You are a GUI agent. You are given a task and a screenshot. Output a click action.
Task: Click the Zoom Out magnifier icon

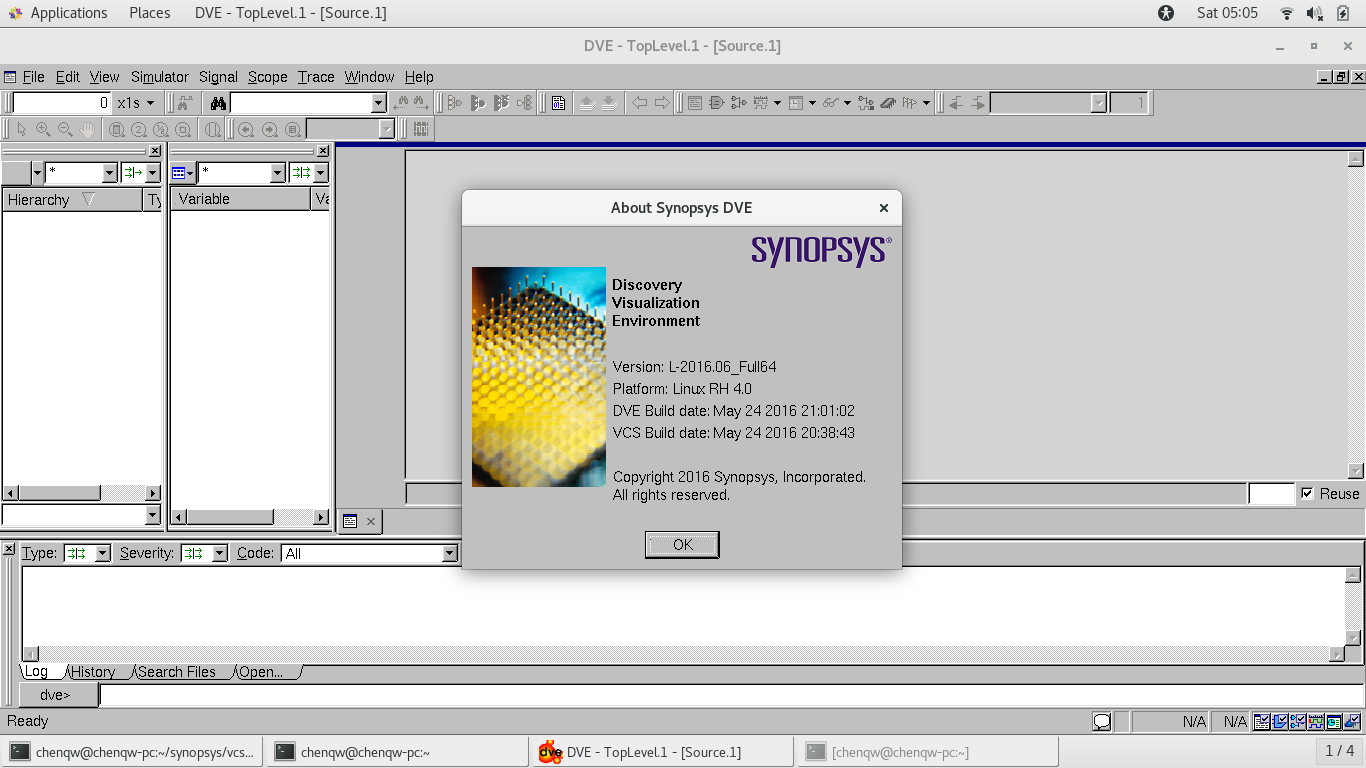65,129
